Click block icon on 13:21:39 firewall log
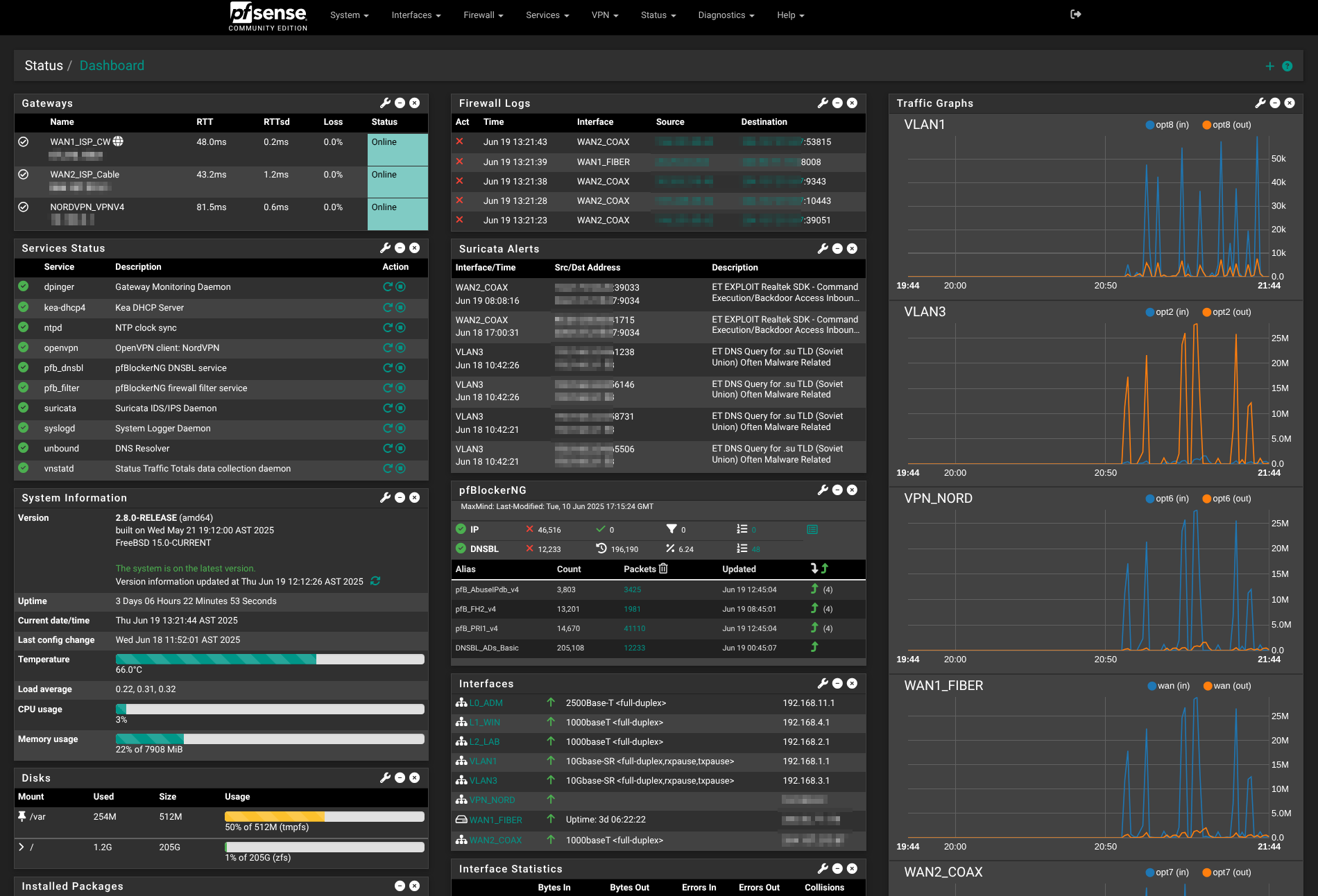This screenshot has width=1318, height=896. coord(459,161)
